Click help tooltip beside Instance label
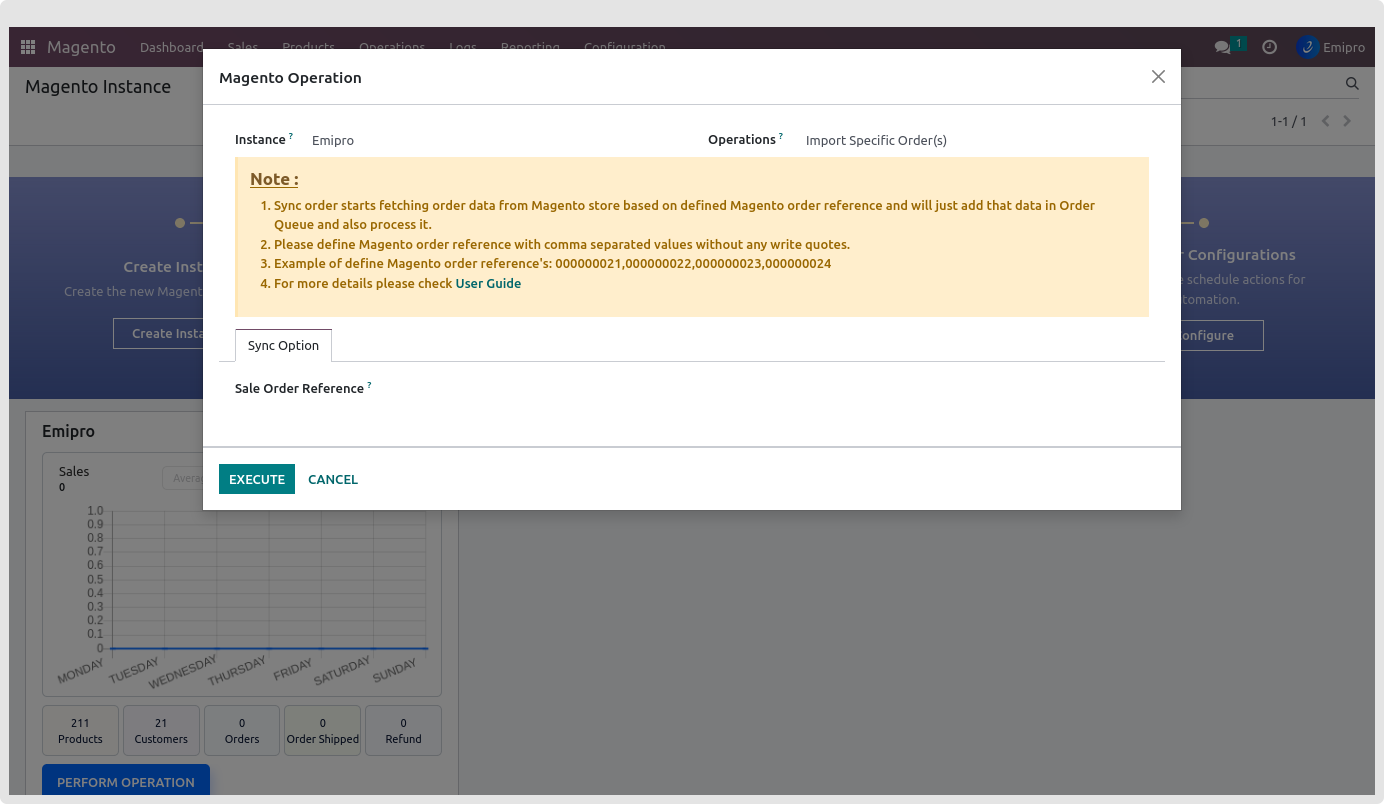 pyautogui.click(x=291, y=136)
